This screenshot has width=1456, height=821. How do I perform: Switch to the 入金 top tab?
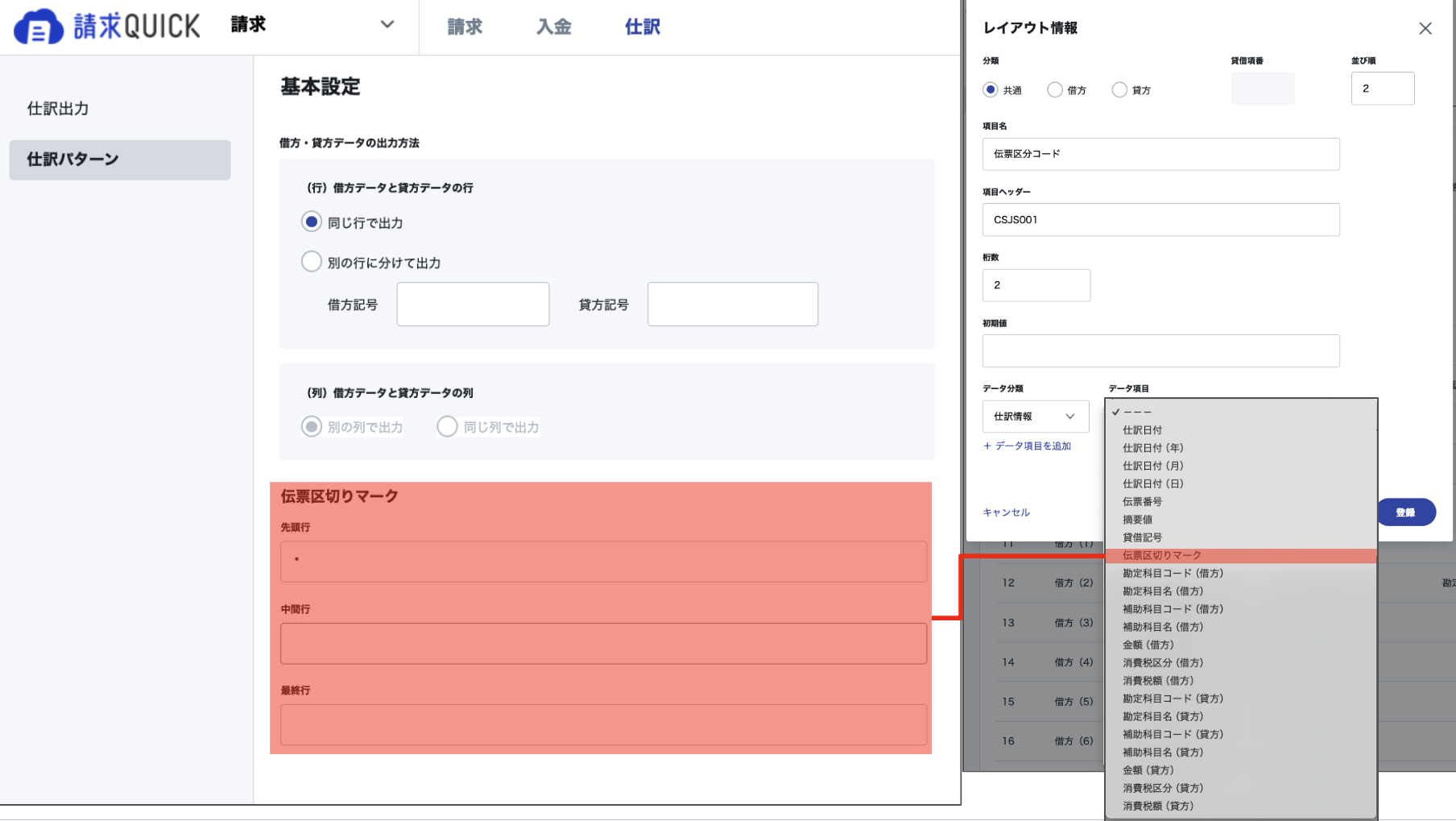(553, 27)
